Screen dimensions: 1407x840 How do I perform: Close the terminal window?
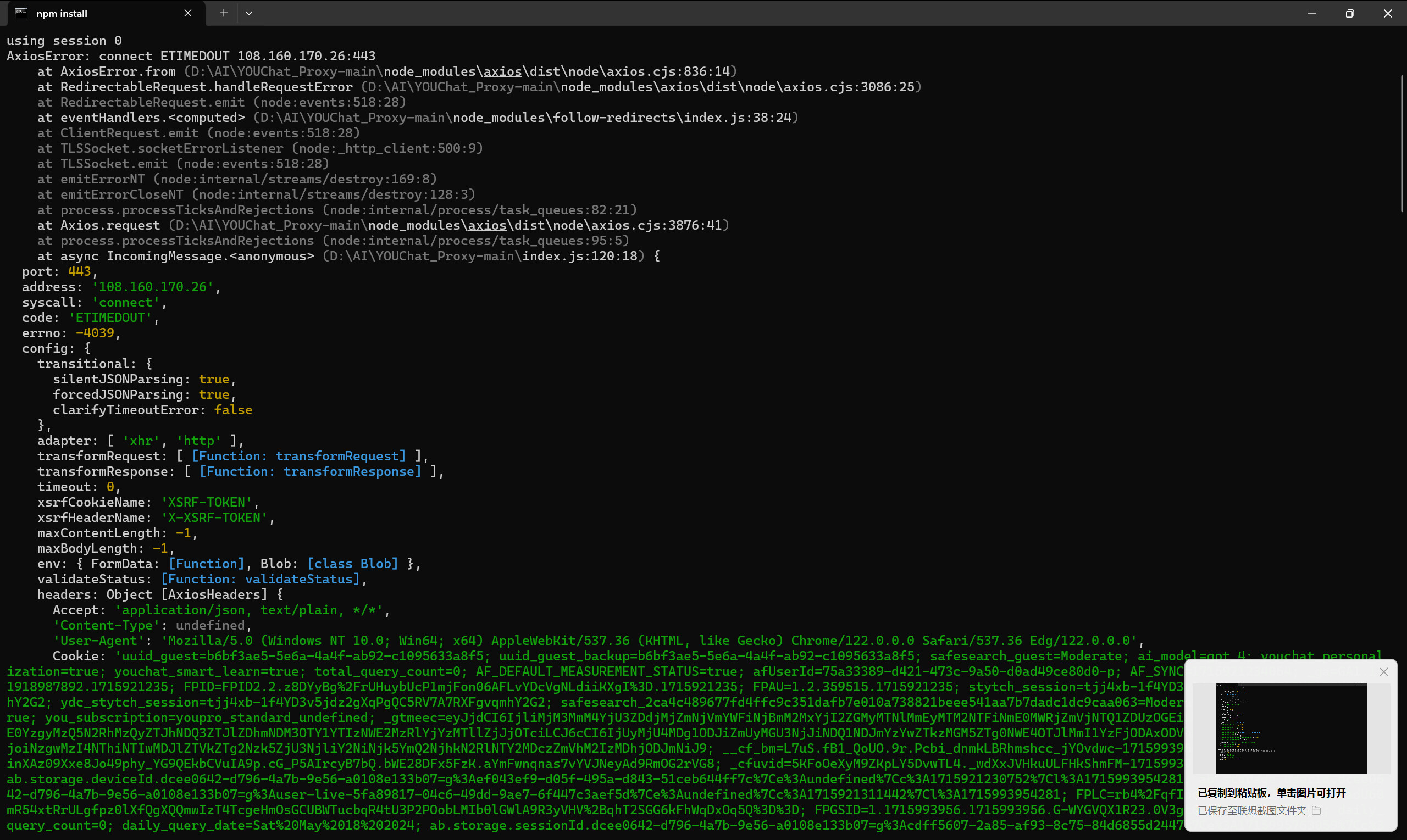pos(1388,13)
